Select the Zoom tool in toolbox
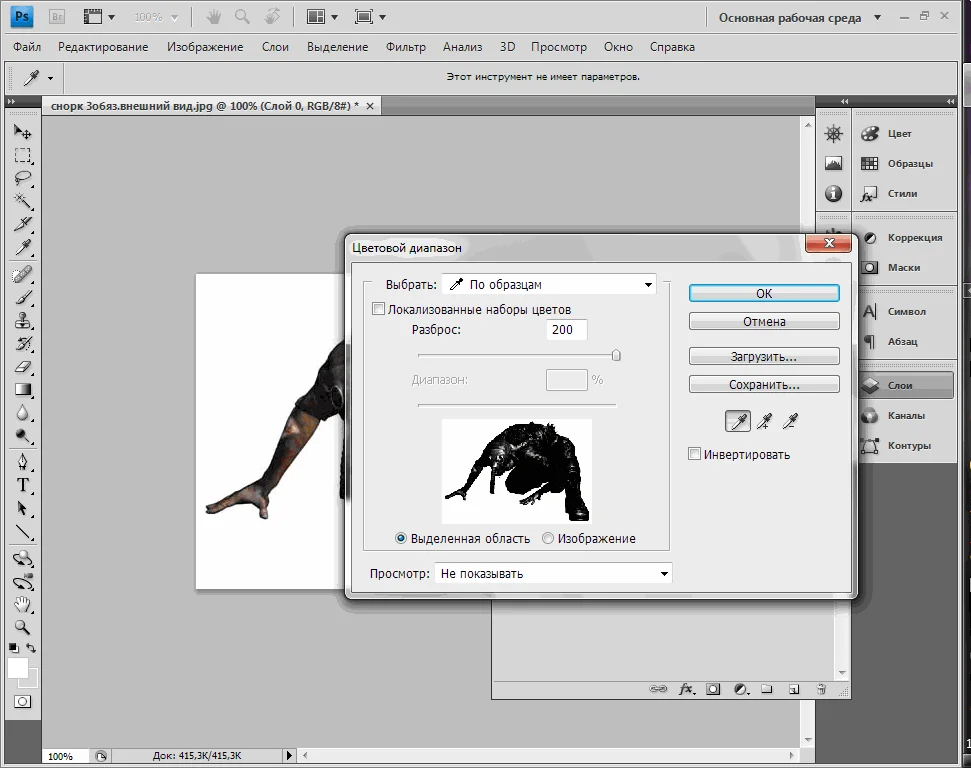Viewport: 971px width, 768px height. (x=22, y=628)
